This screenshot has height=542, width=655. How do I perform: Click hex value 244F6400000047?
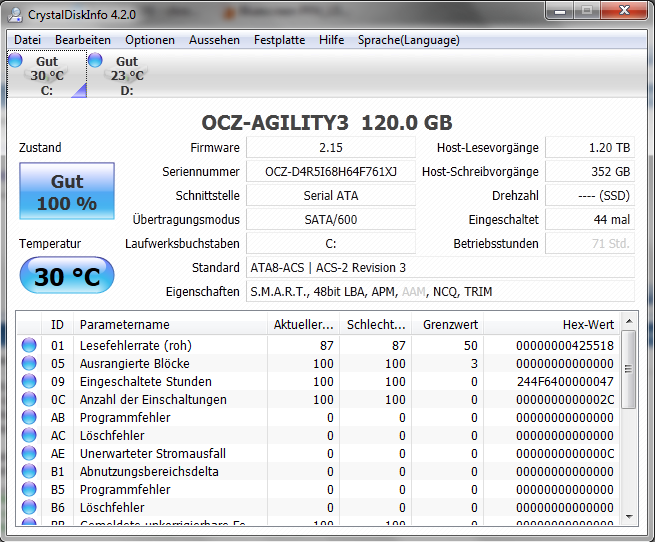[565, 382]
